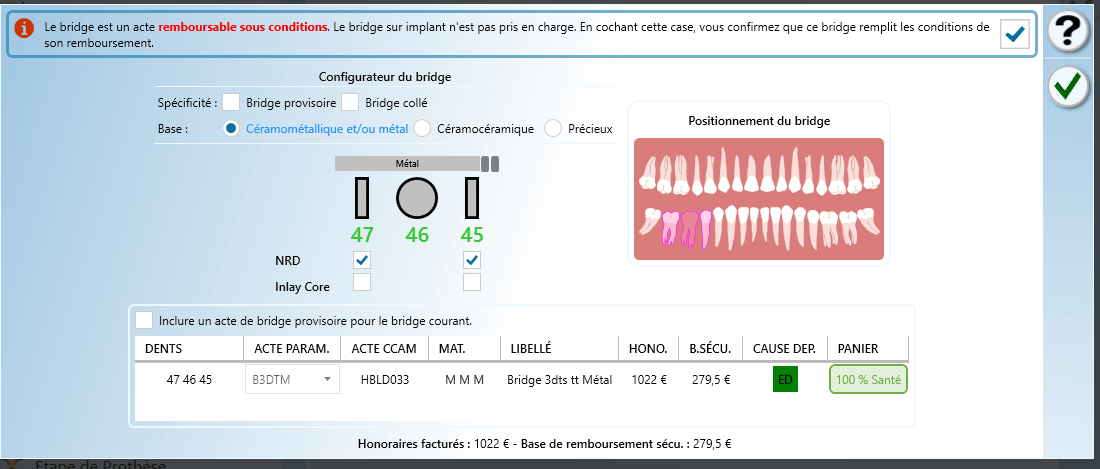The height and width of the screenshot is (469, 1100).
Task: Click the small grey handle beside Métal bar
Action: [489, 163]
